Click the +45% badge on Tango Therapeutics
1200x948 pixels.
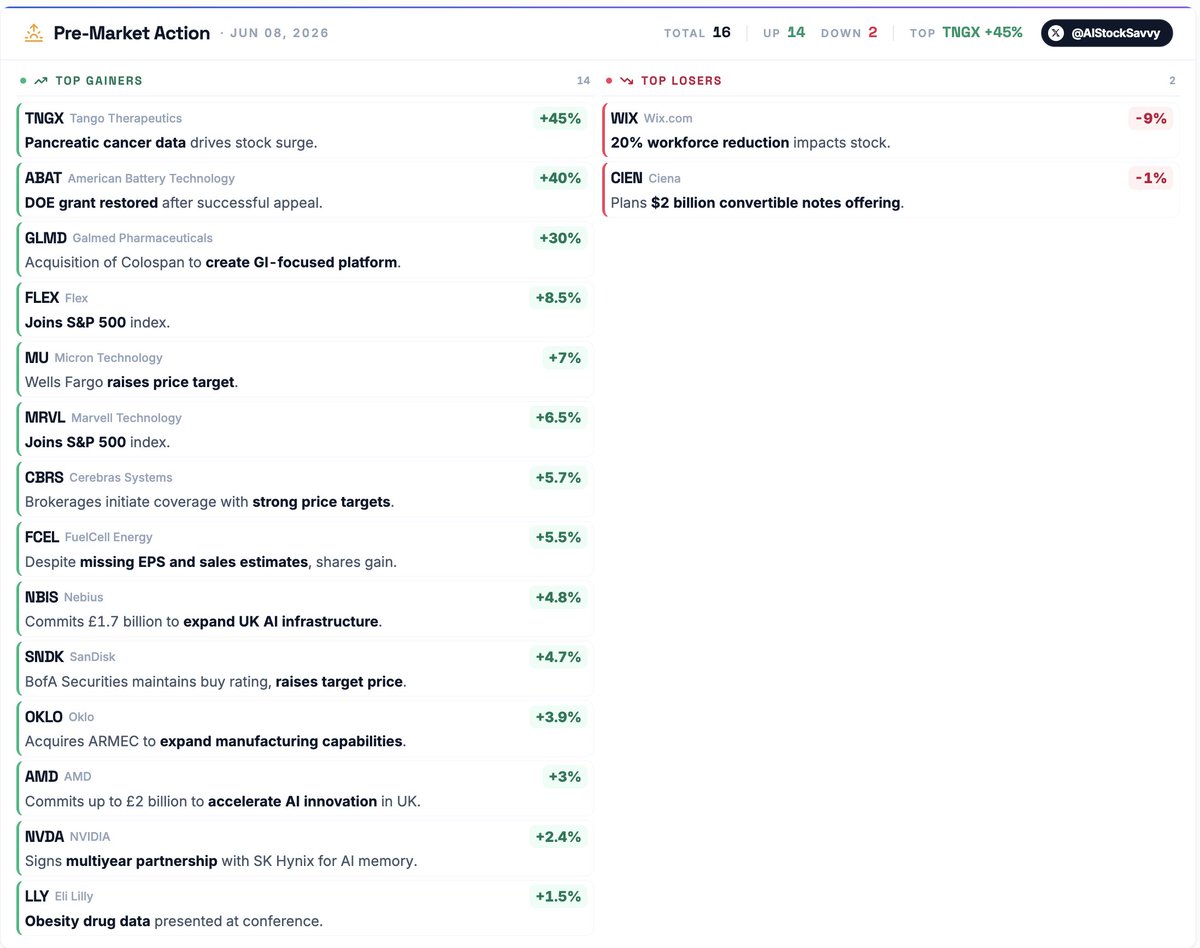pos(560,118)
